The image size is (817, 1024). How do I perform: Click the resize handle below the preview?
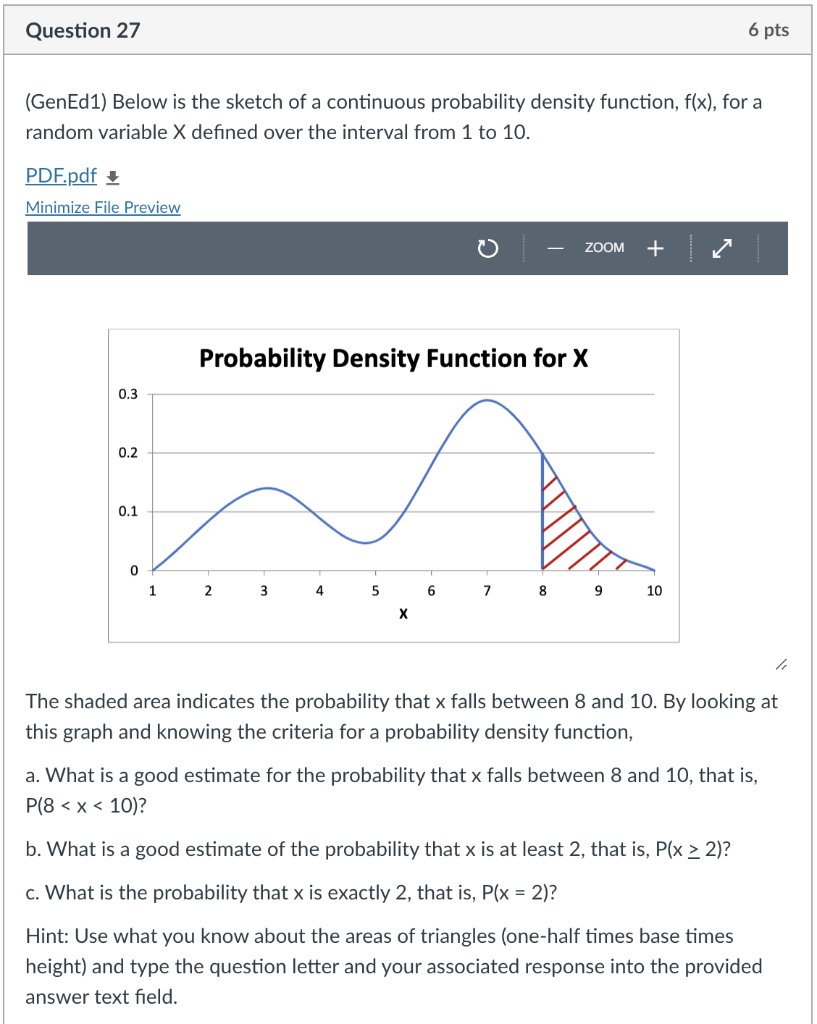coord(782,663)
